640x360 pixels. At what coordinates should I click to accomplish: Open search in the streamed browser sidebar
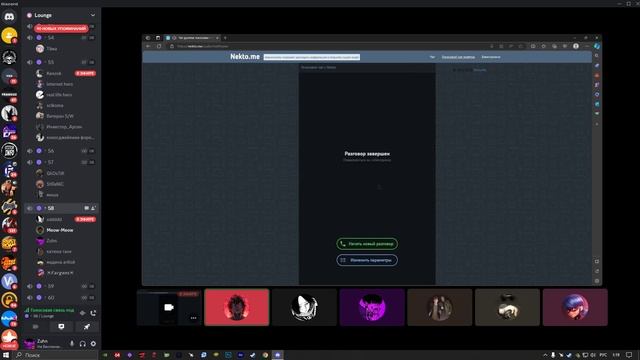(597, 56)
